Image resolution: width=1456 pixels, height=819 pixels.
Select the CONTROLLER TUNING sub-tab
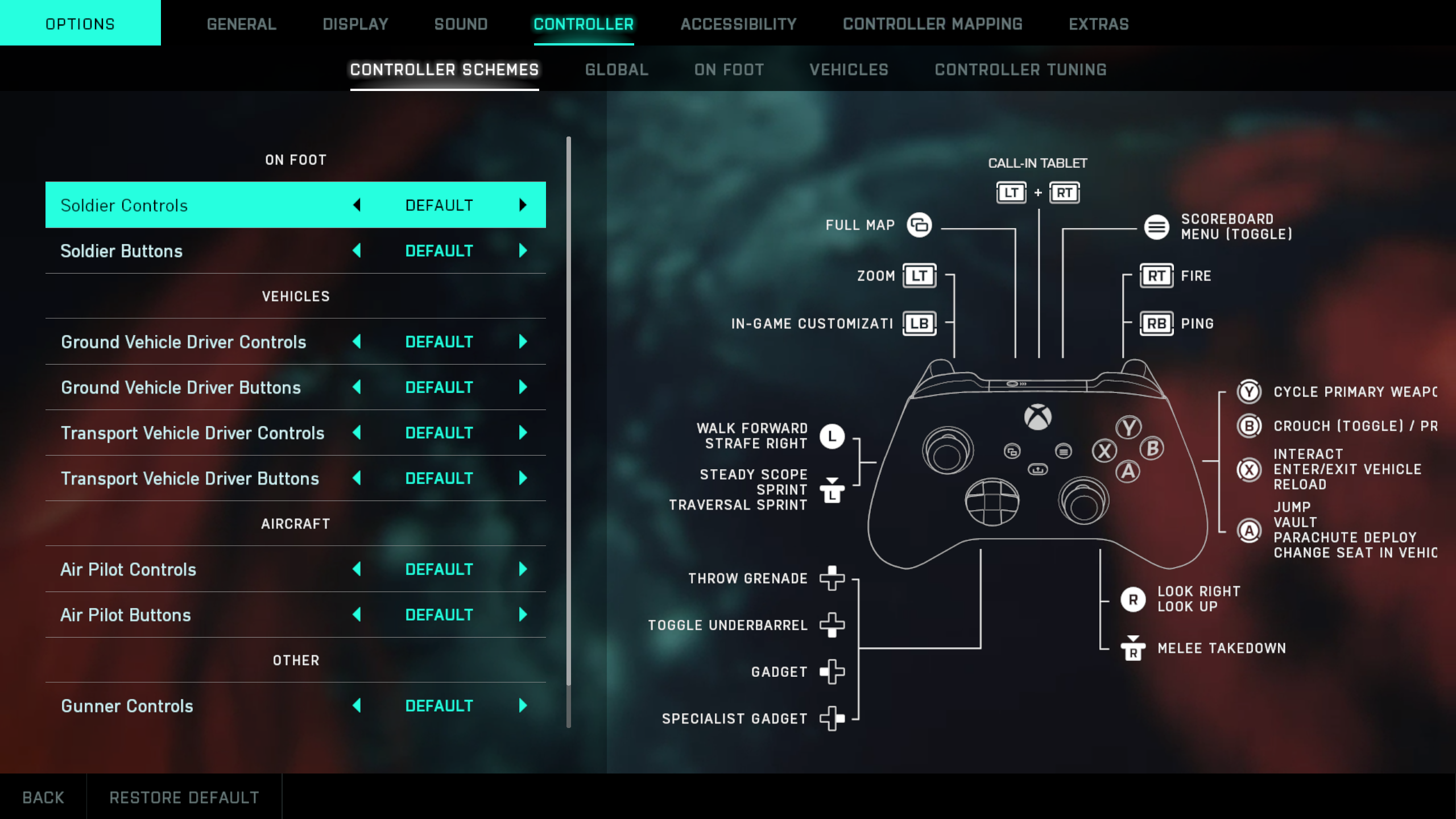(x=1020, y=69)
